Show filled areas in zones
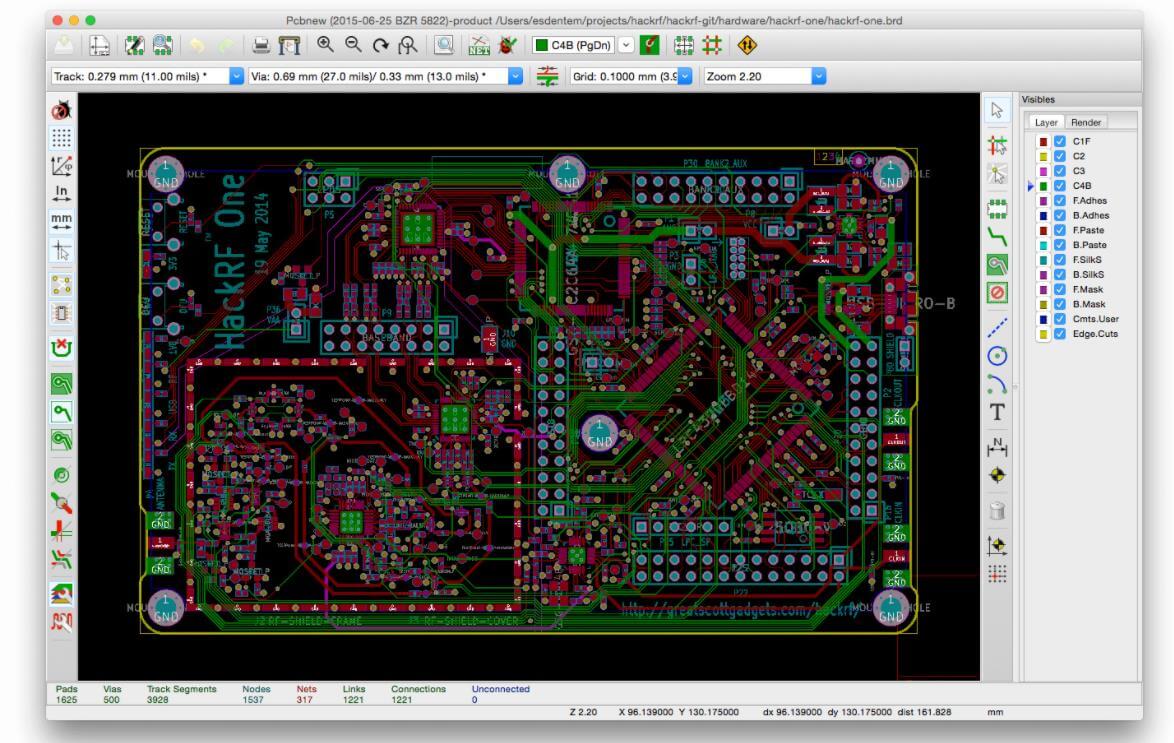The height and width of the screenshot is (743, 1174). click(x=61, y=383)
